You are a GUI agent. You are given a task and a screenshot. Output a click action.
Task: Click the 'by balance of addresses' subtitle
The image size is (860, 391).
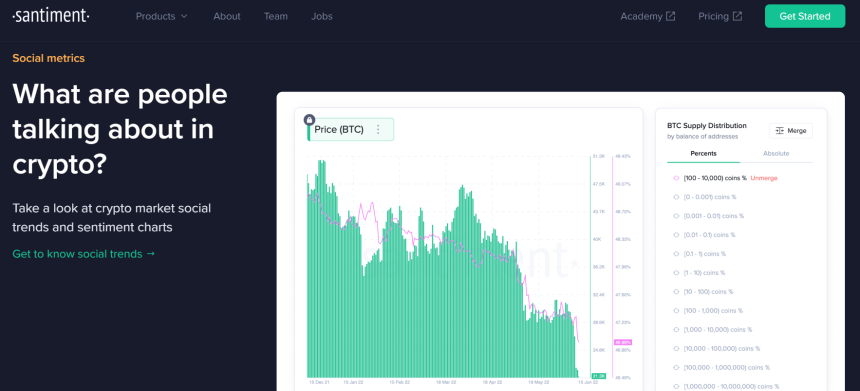(x=703, y=137)
